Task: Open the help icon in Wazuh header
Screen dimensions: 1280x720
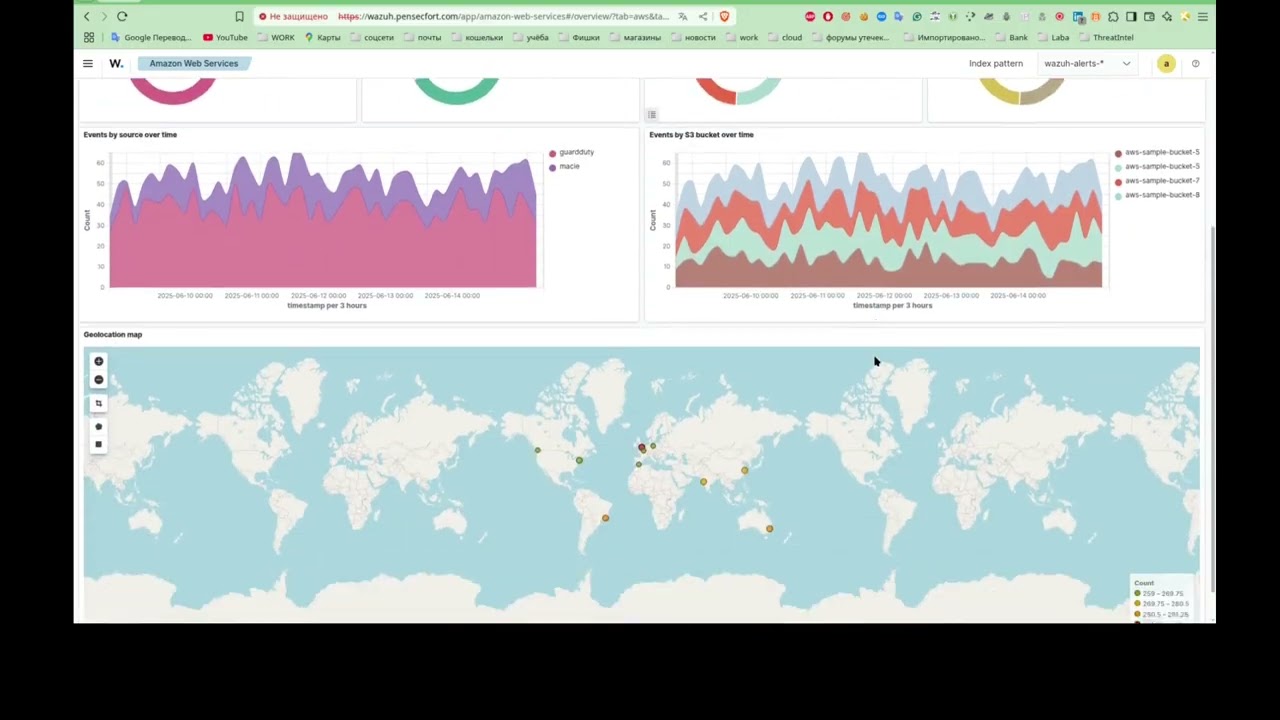Action: click(x=1195, y=63)
